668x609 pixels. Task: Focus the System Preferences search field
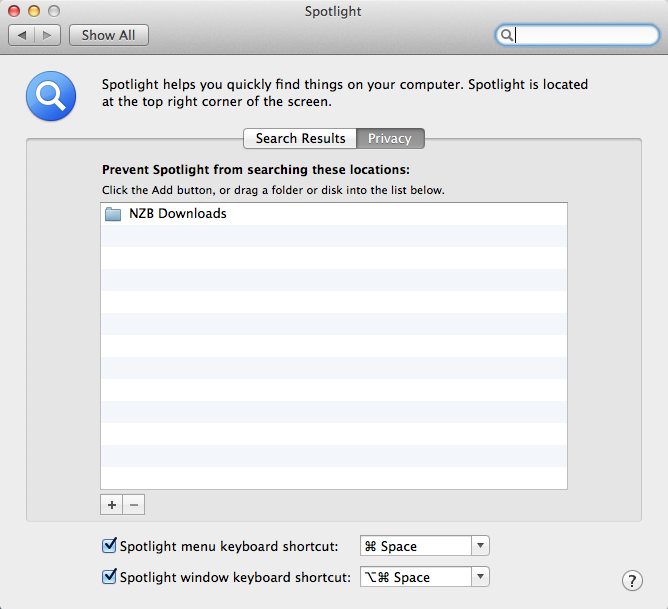click(x=577, y=35)
